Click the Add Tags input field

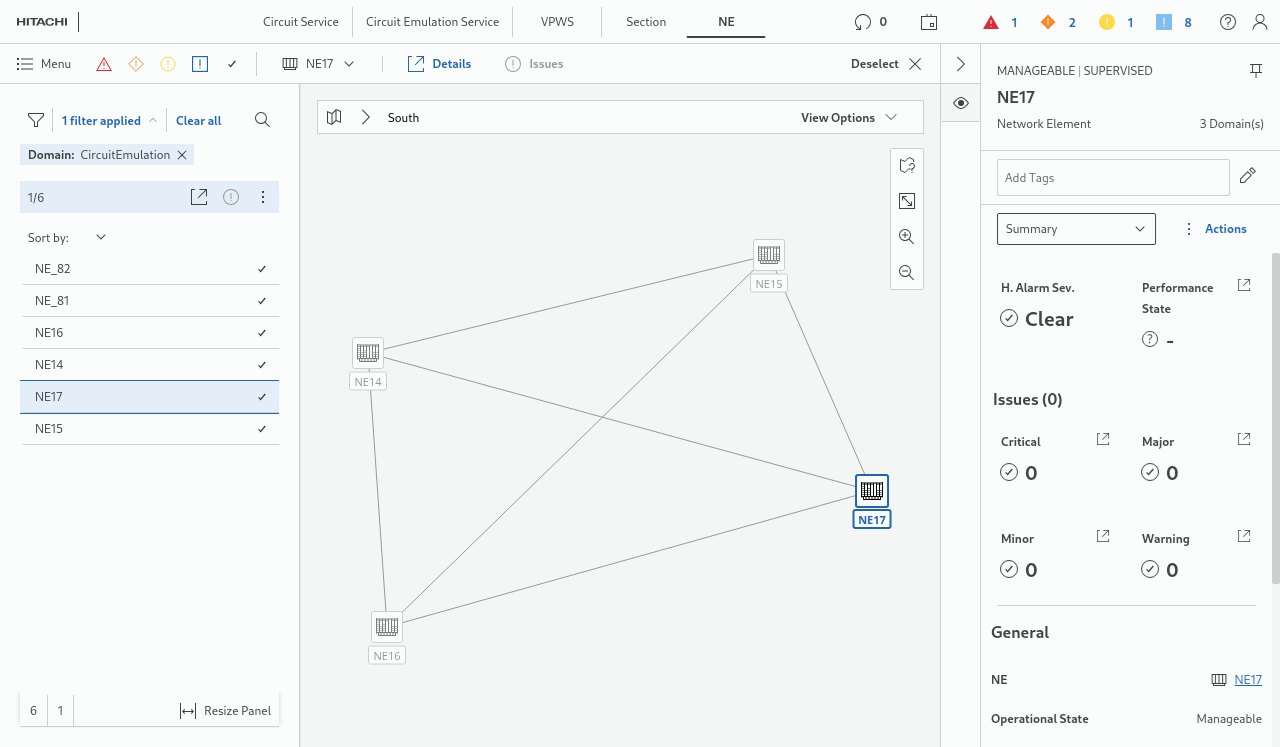tap(1112, 178)
